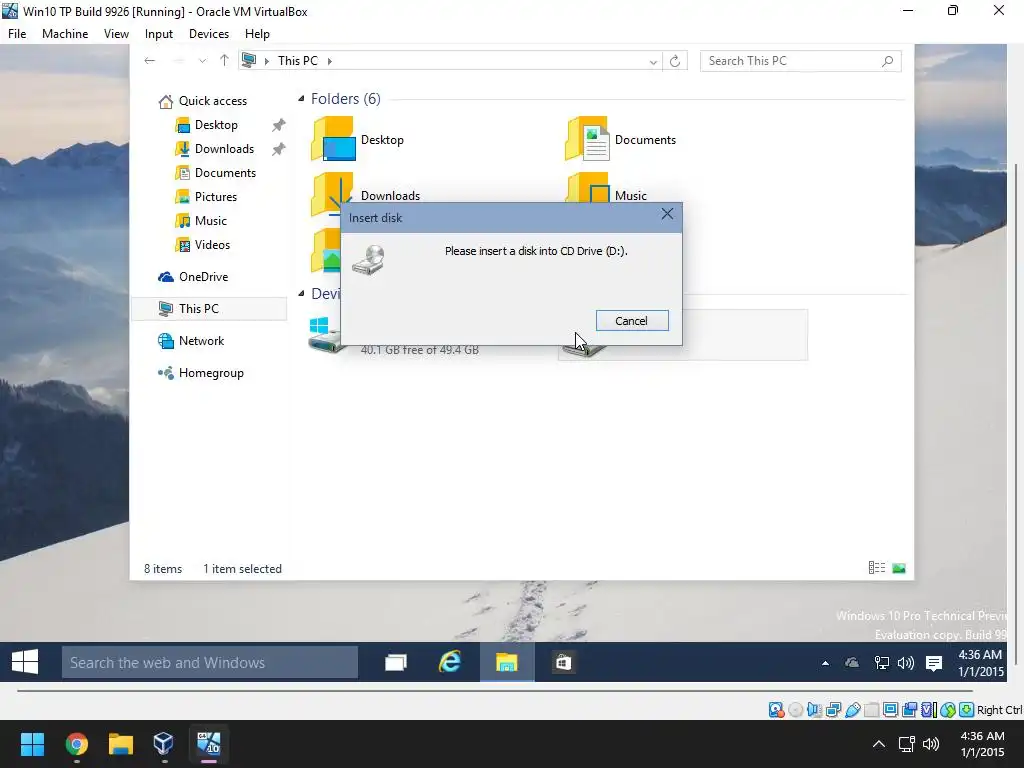Launch Internet Explorer from the guest taskbar
Image resolution: width=1024 pixels, height=768 pixels.
click(x=450, y=663)
